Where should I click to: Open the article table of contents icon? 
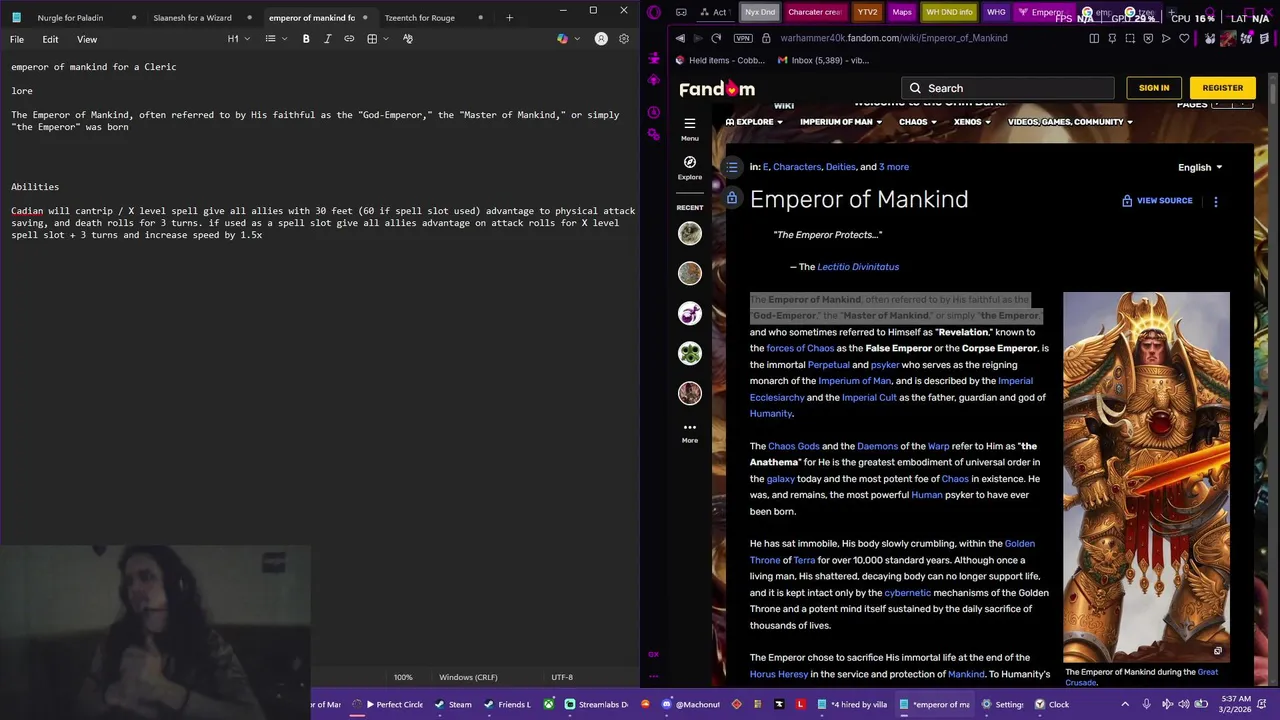(732, 167)
